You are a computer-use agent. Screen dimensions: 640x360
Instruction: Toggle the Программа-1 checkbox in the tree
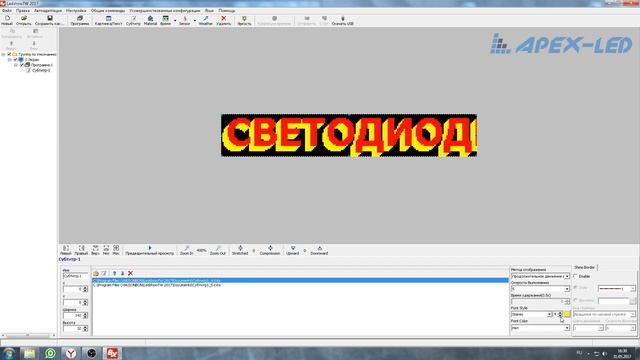click(22, 65)
